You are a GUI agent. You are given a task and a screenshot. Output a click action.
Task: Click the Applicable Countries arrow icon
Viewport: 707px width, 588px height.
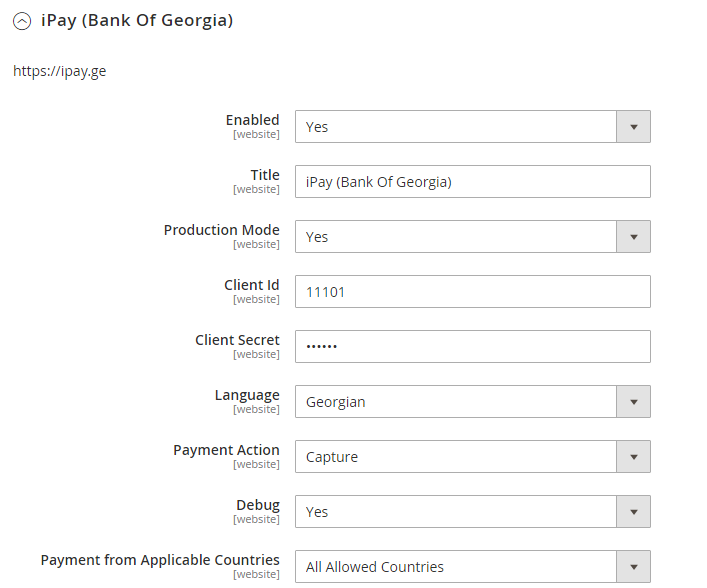(633, 567)
